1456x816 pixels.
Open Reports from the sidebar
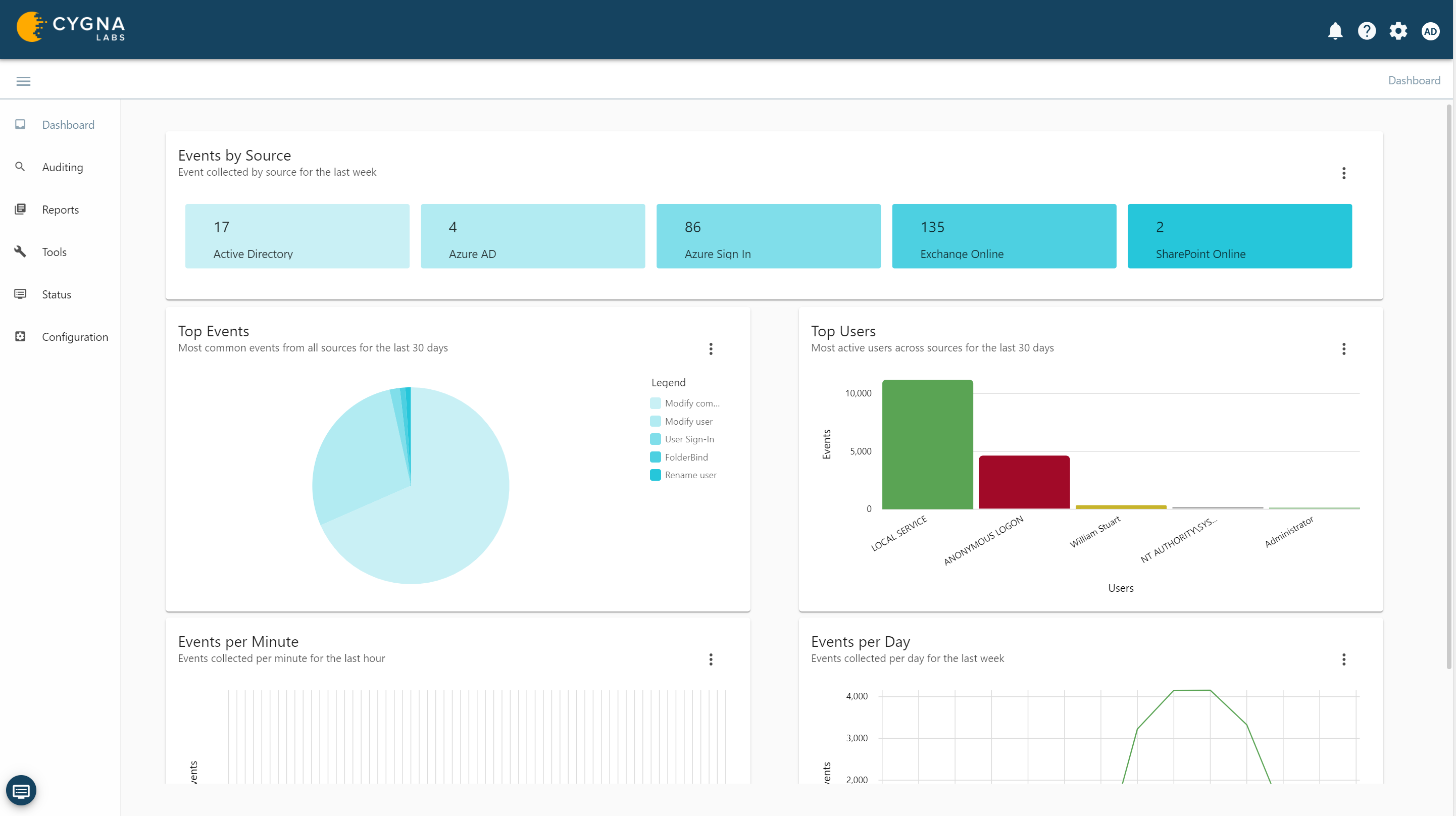[60, 210]
